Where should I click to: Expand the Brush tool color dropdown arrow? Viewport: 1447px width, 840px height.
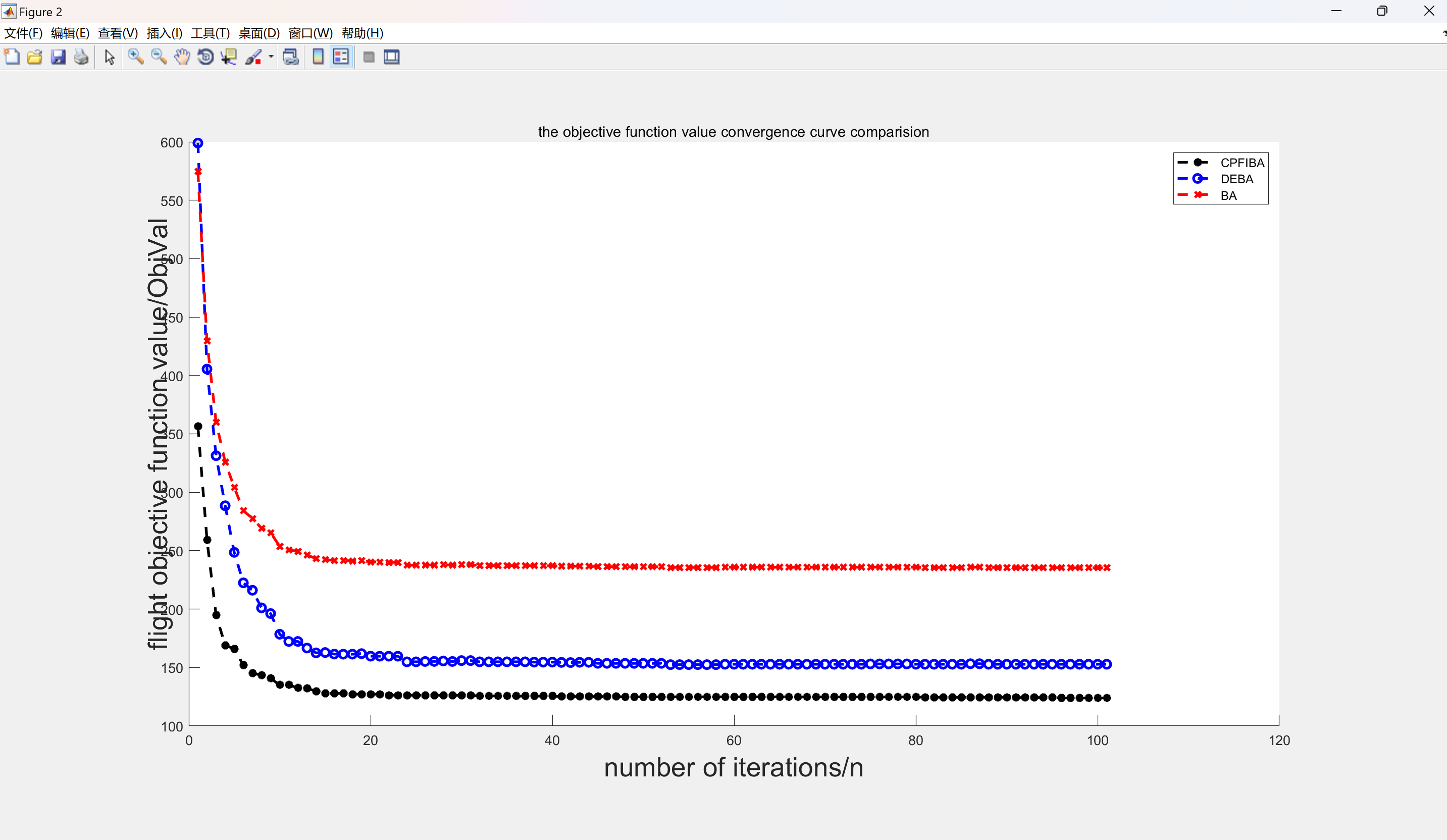tap(271, 57)
